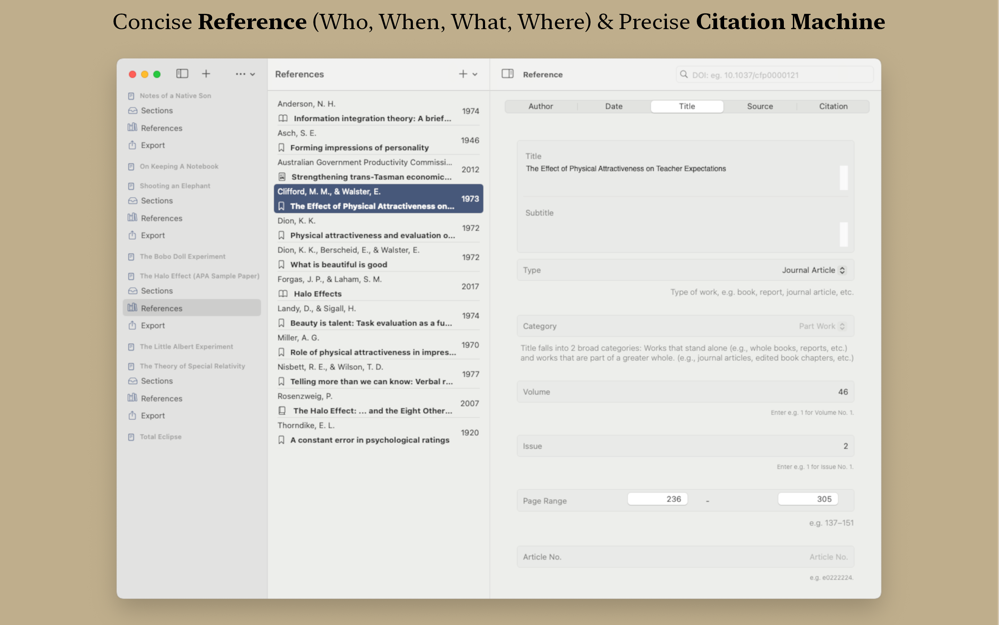Open Sections under Notes of a Native Son

pos(157,111)
